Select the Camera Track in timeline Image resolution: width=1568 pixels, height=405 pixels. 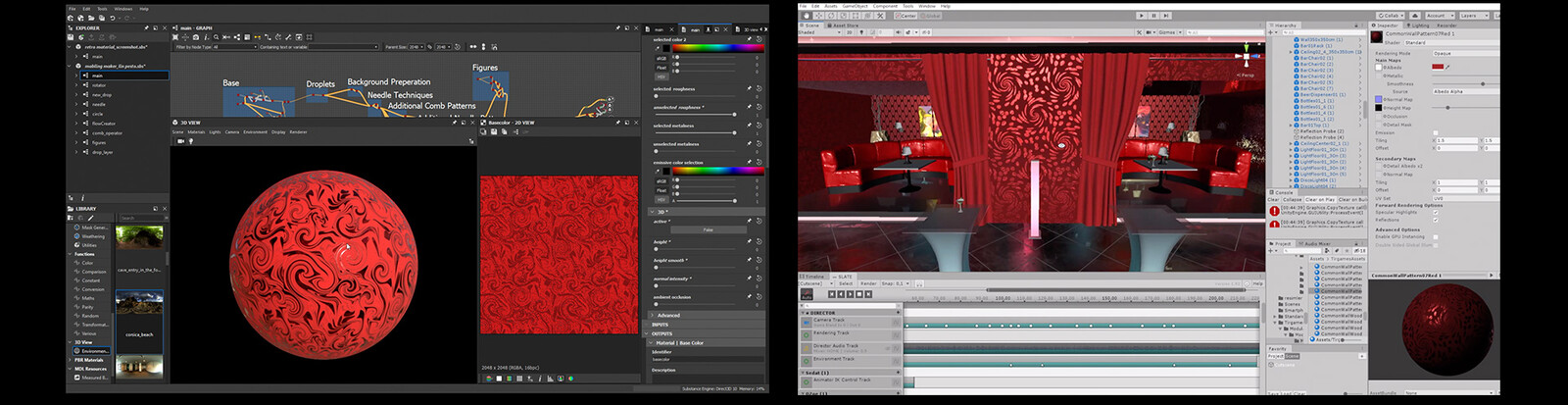tap(851, 322)
